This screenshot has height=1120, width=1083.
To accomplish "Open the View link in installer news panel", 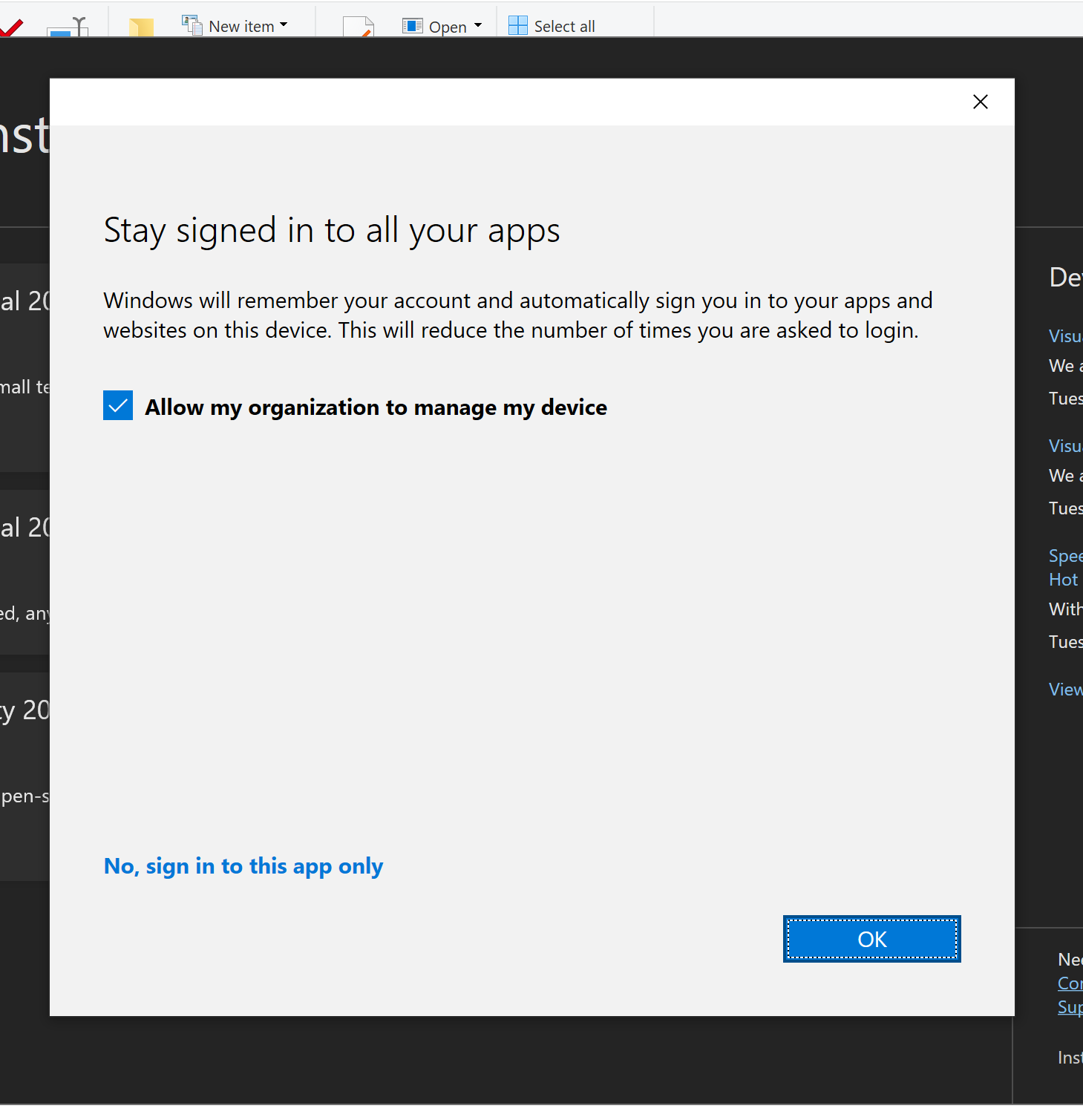I will 1065,690.
